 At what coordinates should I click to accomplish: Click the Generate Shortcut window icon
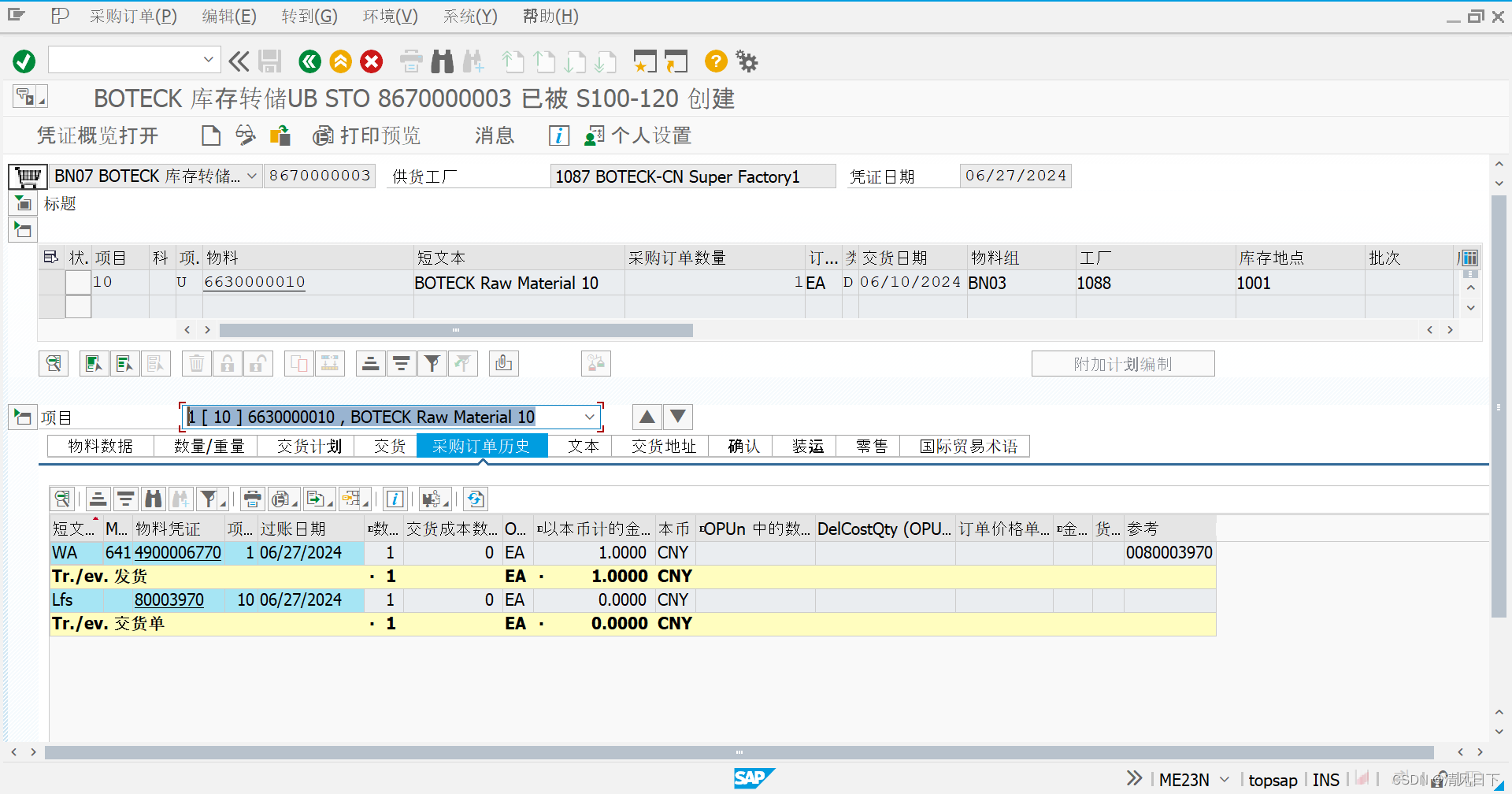(x=676, y=61)
